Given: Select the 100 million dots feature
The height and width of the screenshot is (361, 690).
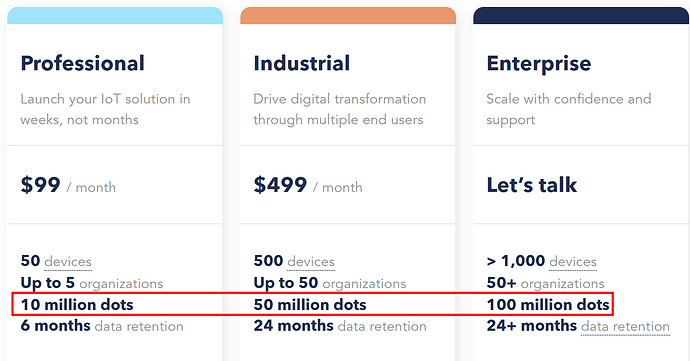Looking at the screenshot, I should (x=548, y=305).
